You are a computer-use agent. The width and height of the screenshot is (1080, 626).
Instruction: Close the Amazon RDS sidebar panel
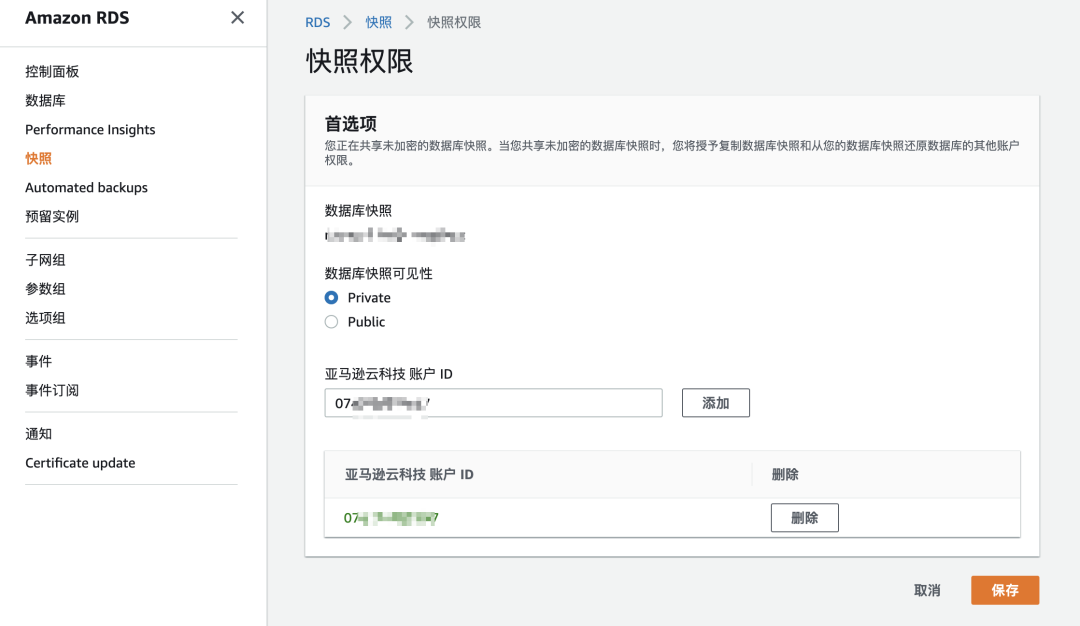pos(237,18)
